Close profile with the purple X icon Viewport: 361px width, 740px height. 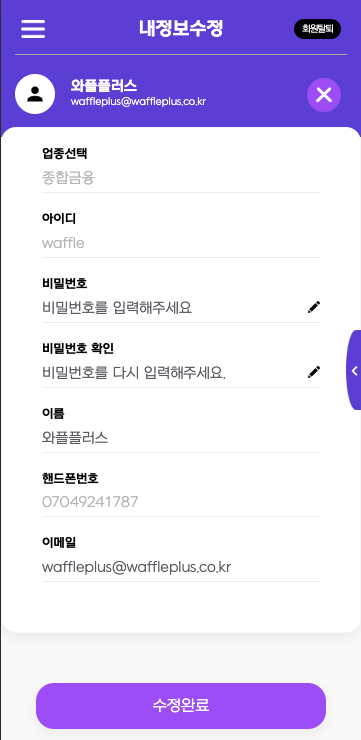click(324, 95)
